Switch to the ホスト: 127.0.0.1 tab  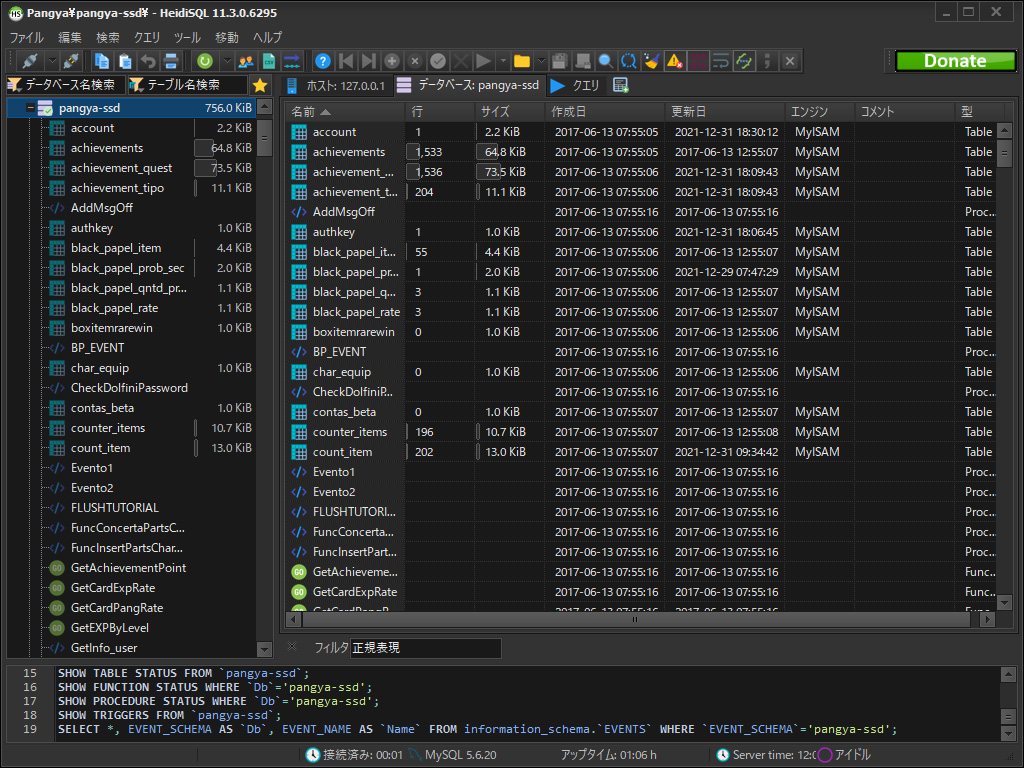click(337, 86)
